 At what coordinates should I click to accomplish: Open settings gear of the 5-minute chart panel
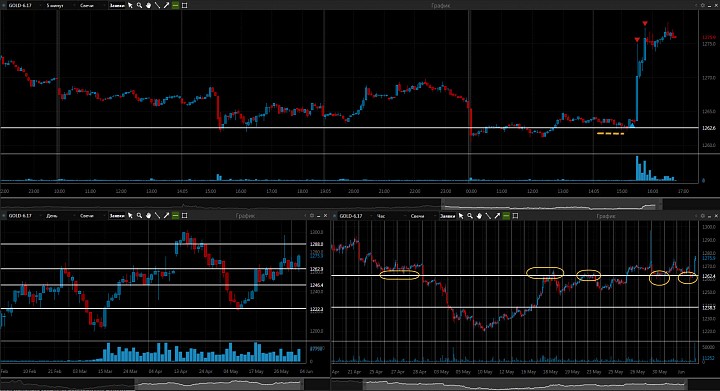pos(703,6)
